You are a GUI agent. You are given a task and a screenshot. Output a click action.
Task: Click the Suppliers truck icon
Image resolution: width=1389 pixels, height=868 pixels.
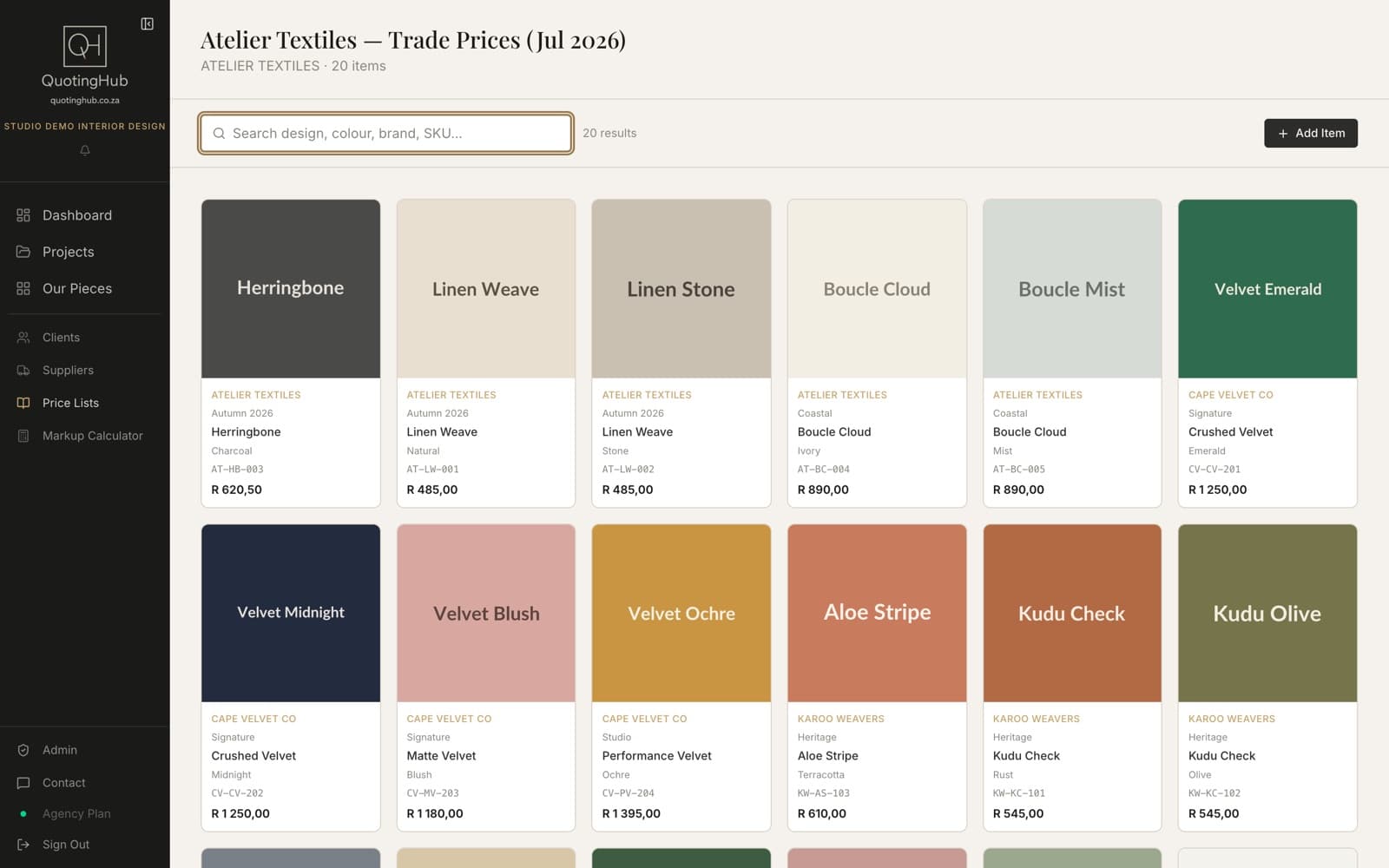point(23,370)
